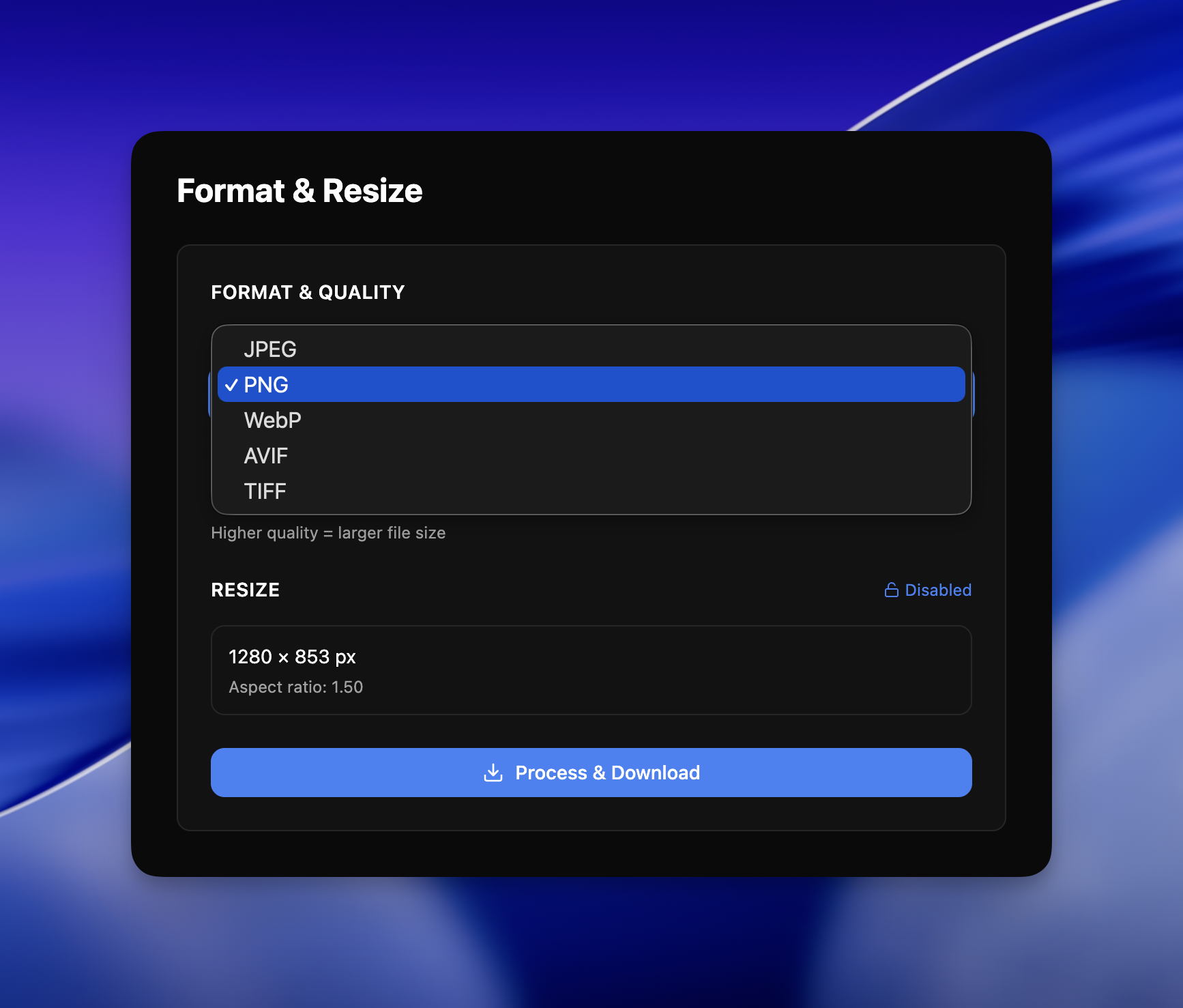Select WebP as the output format

[x=272, y=420]
